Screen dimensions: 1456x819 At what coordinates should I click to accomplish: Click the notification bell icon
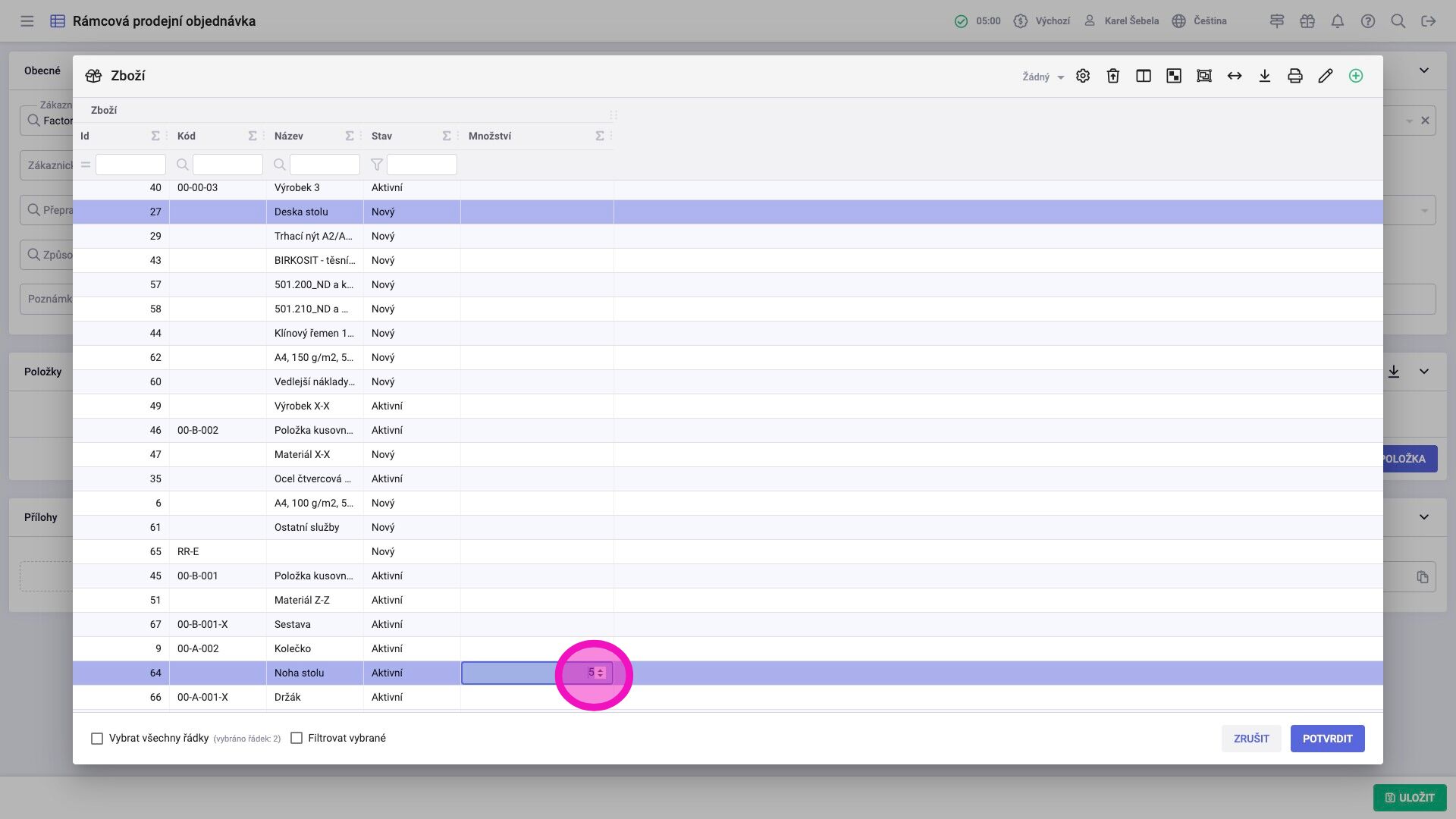pyautogui.click(x=1338, y=21)
